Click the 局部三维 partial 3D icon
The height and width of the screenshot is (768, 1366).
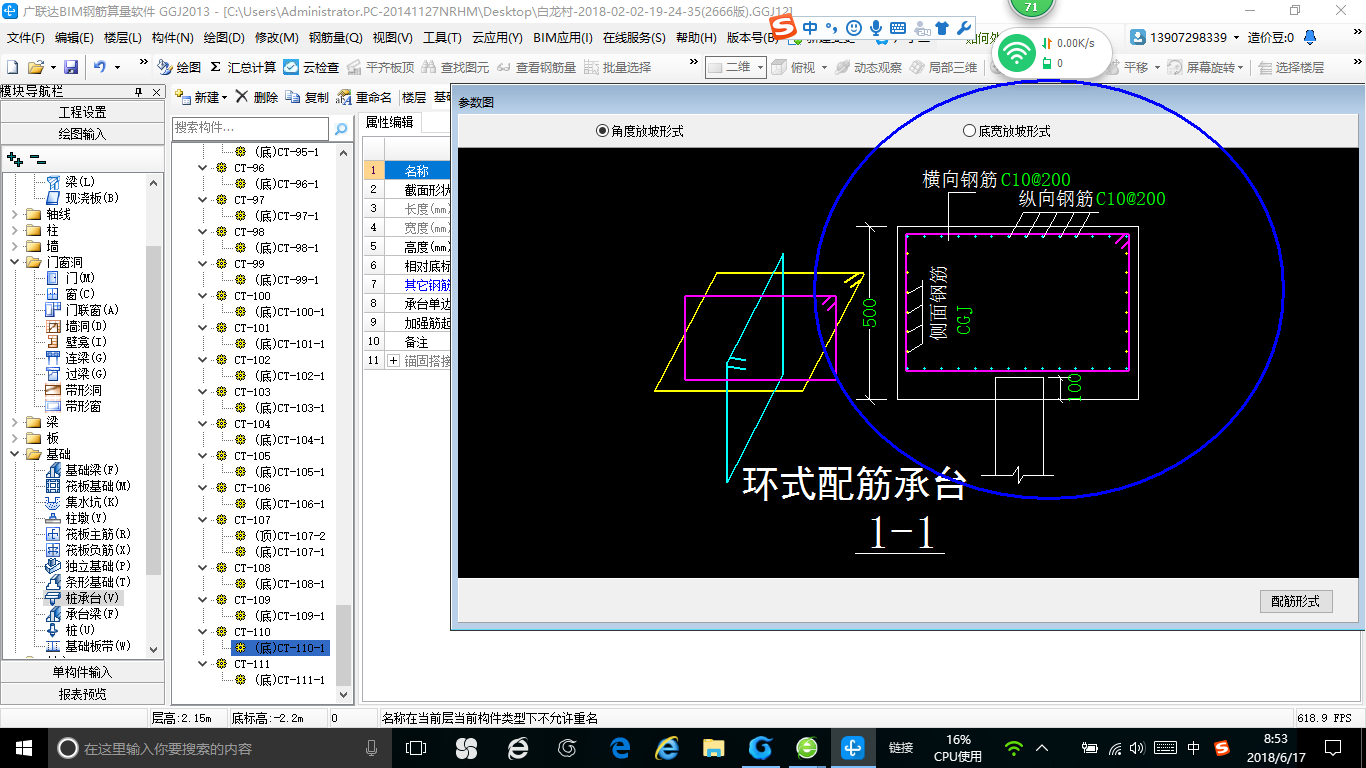coord(943,67)
